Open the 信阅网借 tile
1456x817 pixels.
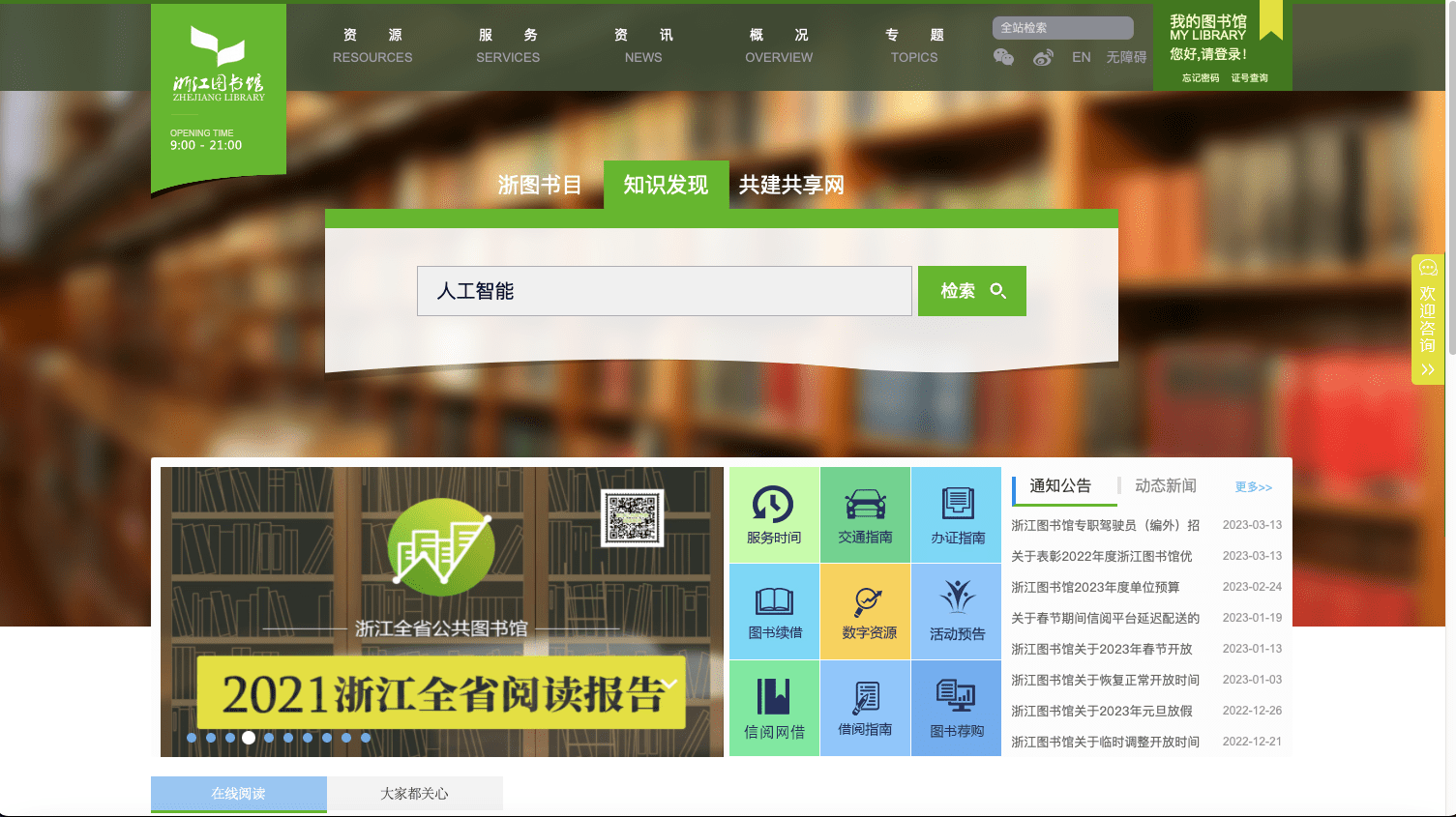pos(774,708)
